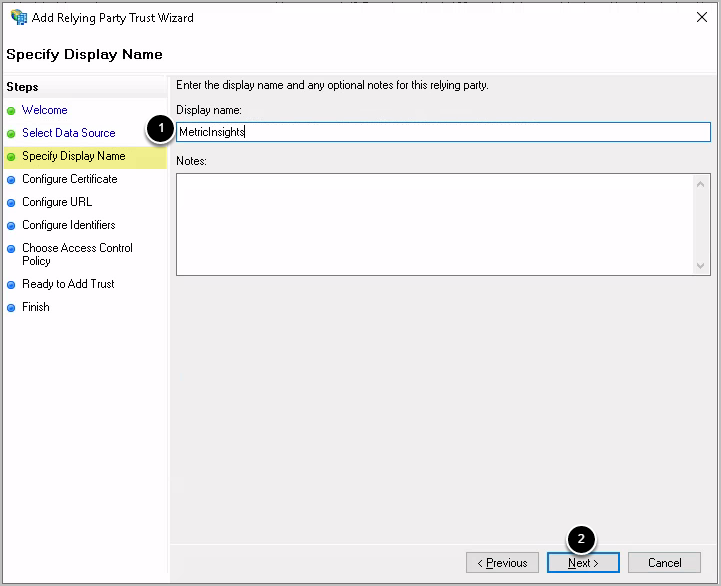Click the green bullet beside Select Data Source
Viewport: 721px width, 586px height.
tap(11, 134)
